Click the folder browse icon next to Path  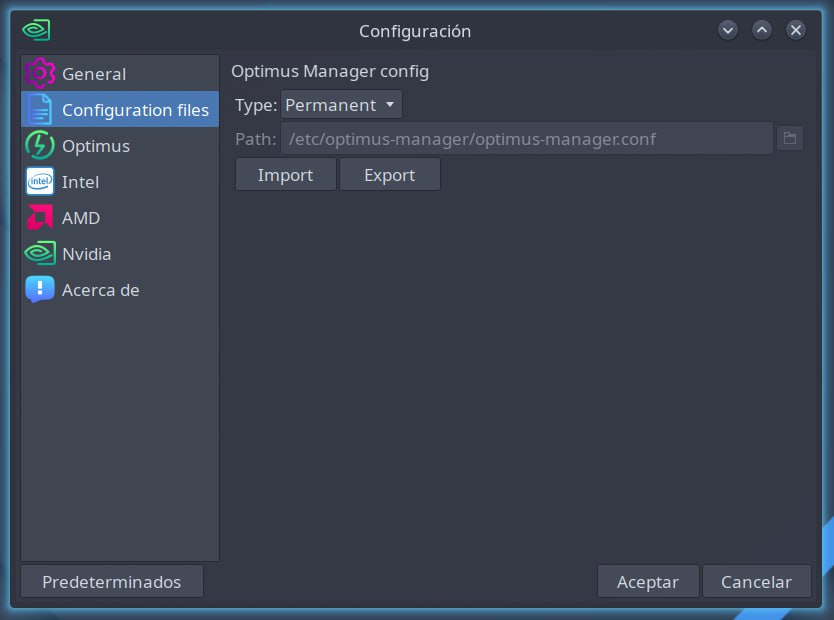tap(790, 138)
